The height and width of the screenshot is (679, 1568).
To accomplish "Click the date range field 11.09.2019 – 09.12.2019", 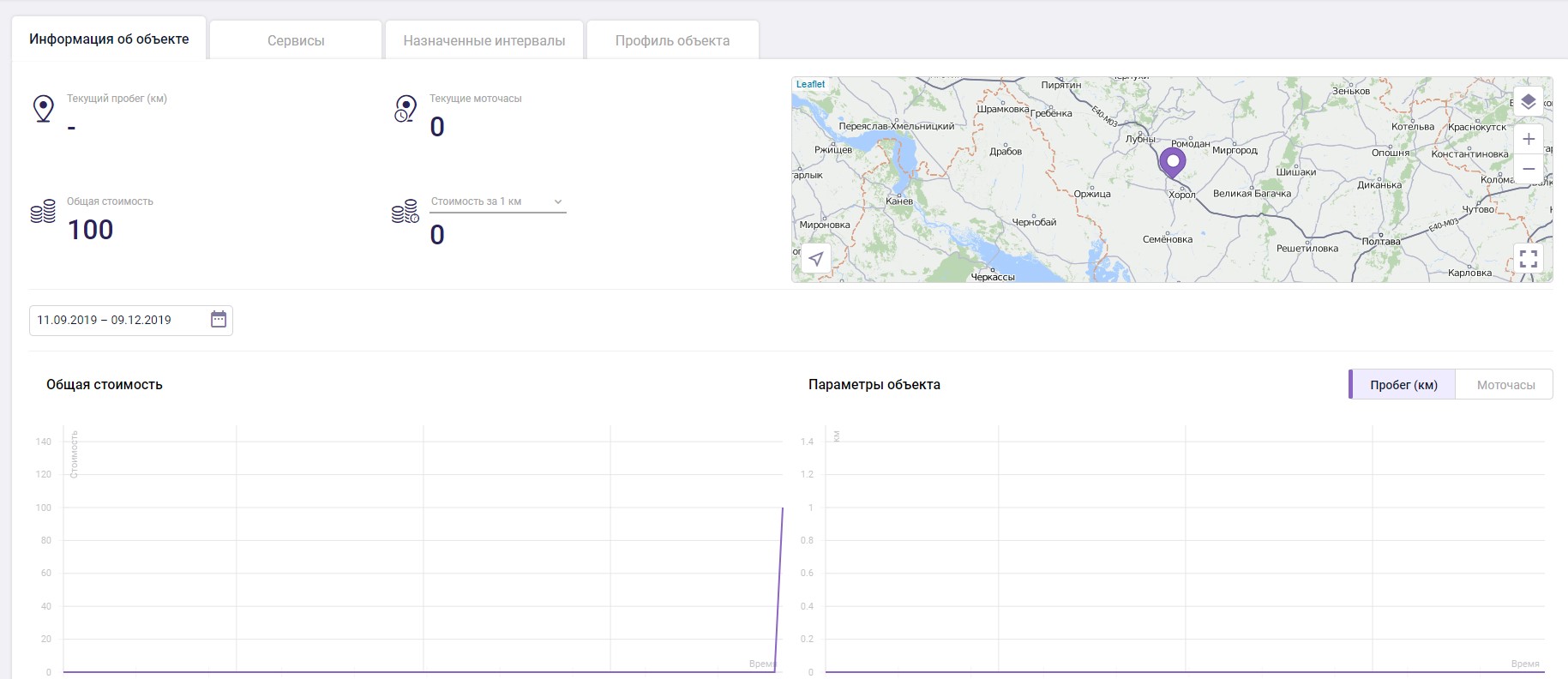I will [116, 320].
